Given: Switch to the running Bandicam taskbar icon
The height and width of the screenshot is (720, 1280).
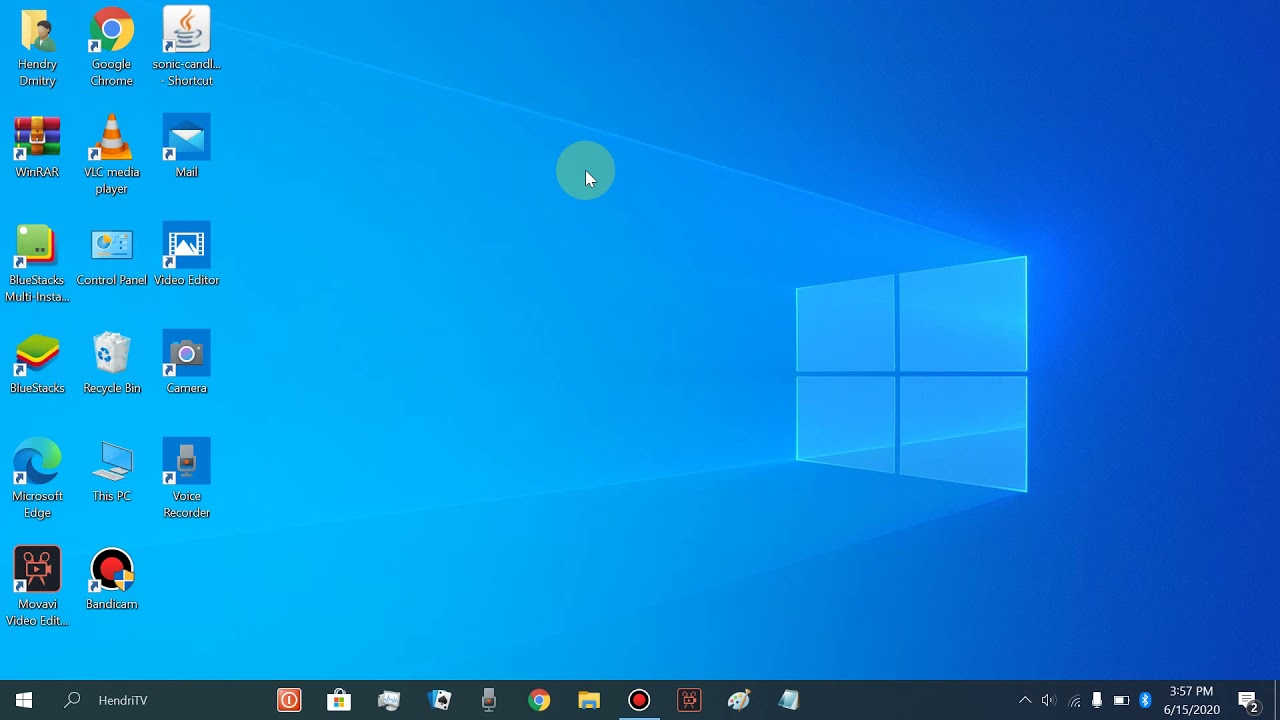Looking at the screenshot, I should 639,700.
